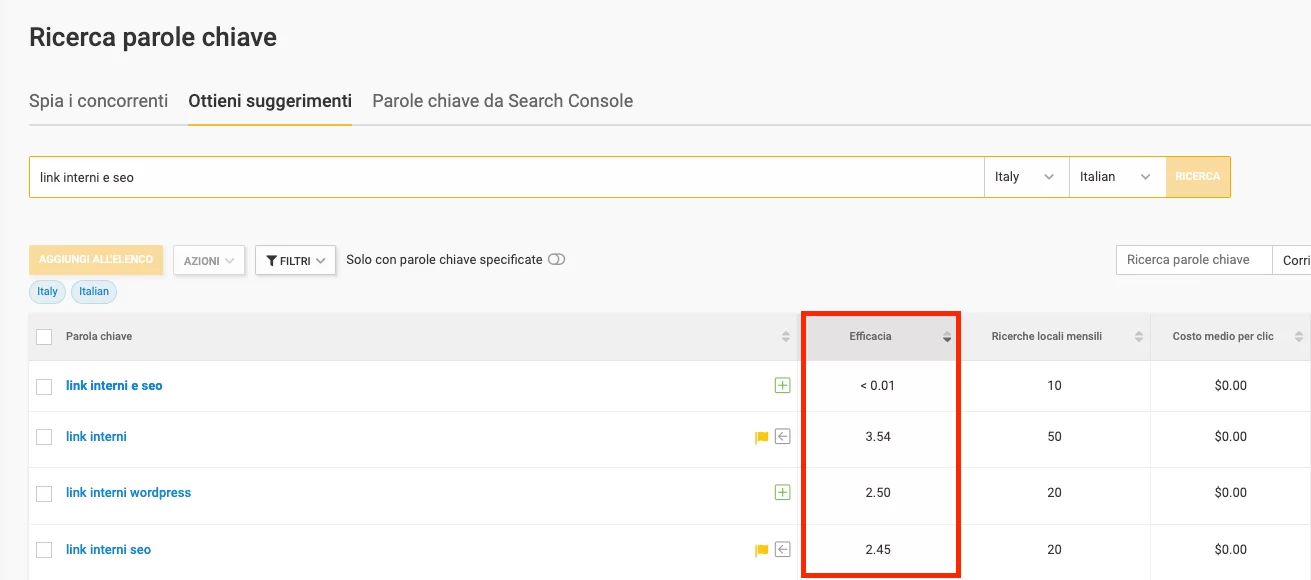Expand the FILTRI dropdown
Image resolution: width=1311 pixels, height=580 pixels.
tap(295, 260)
